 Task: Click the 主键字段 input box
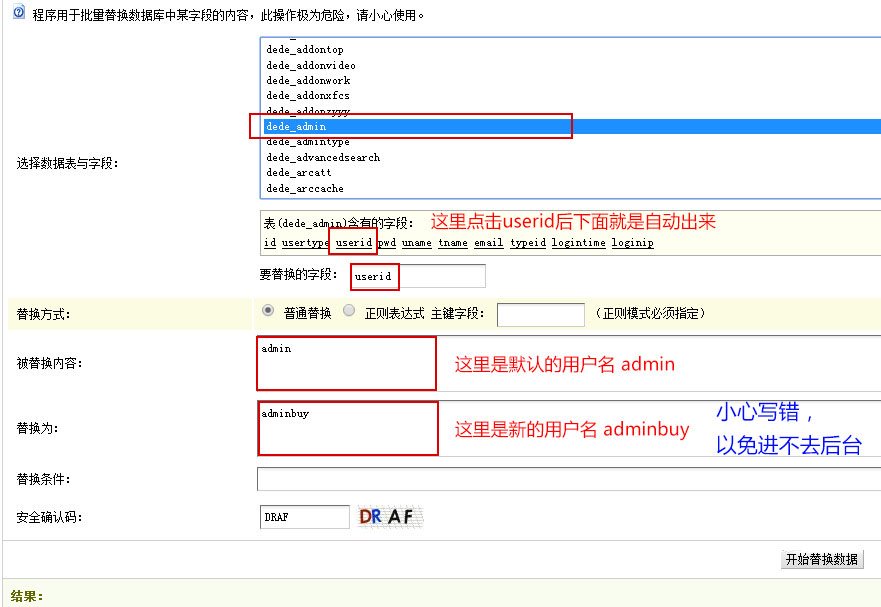click(541, 314)
